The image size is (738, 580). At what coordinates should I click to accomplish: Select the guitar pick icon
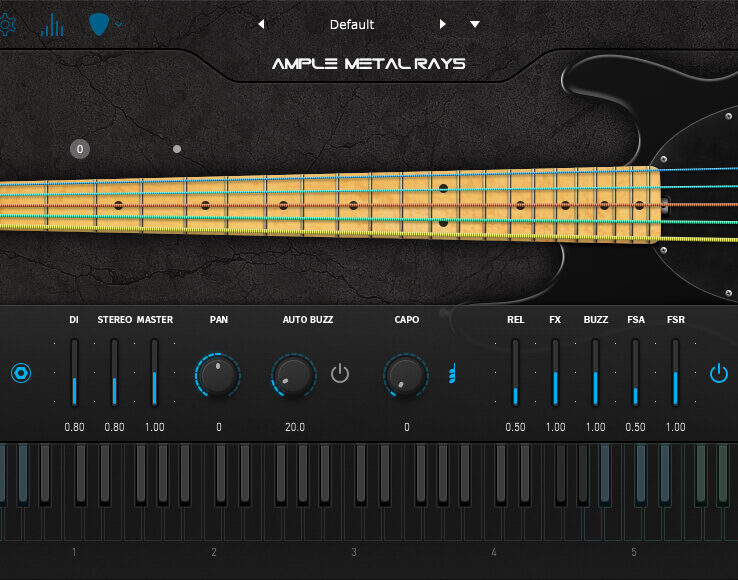pyautogui.click(x=99, y=24)
